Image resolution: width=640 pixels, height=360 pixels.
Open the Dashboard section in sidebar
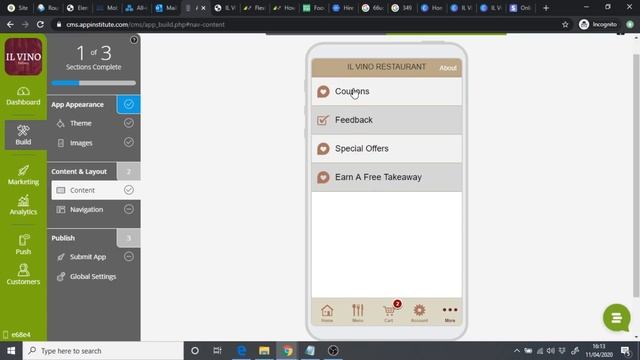23,96
